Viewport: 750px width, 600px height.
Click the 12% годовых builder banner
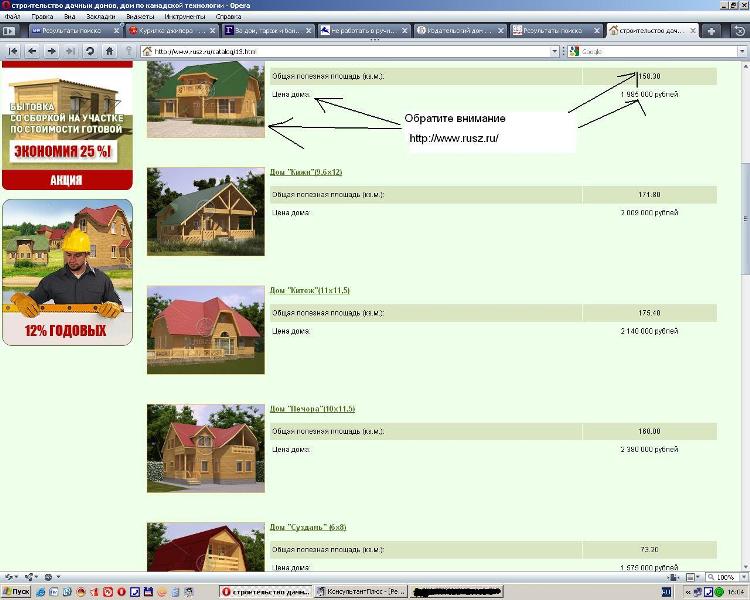67,272
